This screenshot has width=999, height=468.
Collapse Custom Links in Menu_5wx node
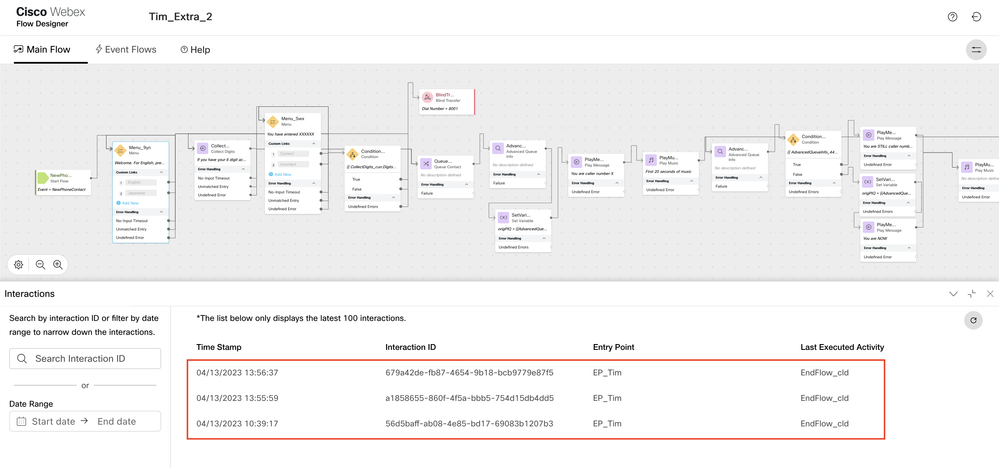tap(313, 144)
